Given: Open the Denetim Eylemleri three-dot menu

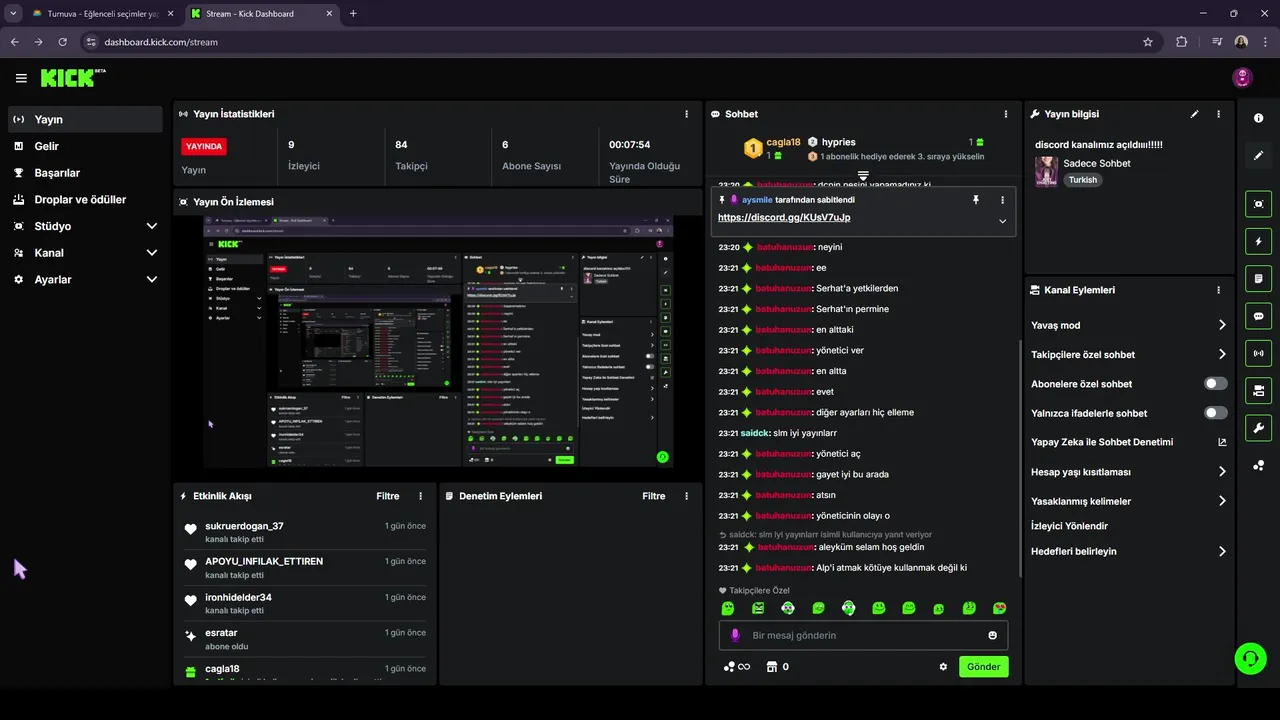Looking at the screenshot, I should click(686, 496).
